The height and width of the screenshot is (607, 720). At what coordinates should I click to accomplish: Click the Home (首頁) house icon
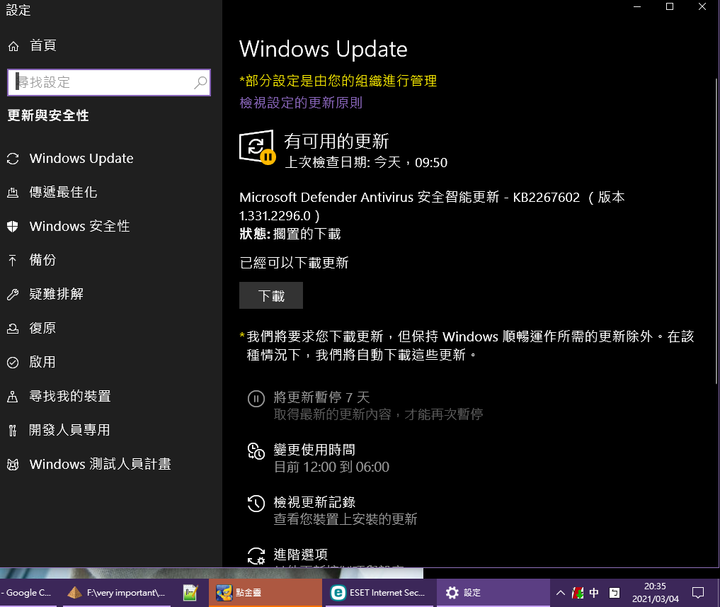[13, 46]
